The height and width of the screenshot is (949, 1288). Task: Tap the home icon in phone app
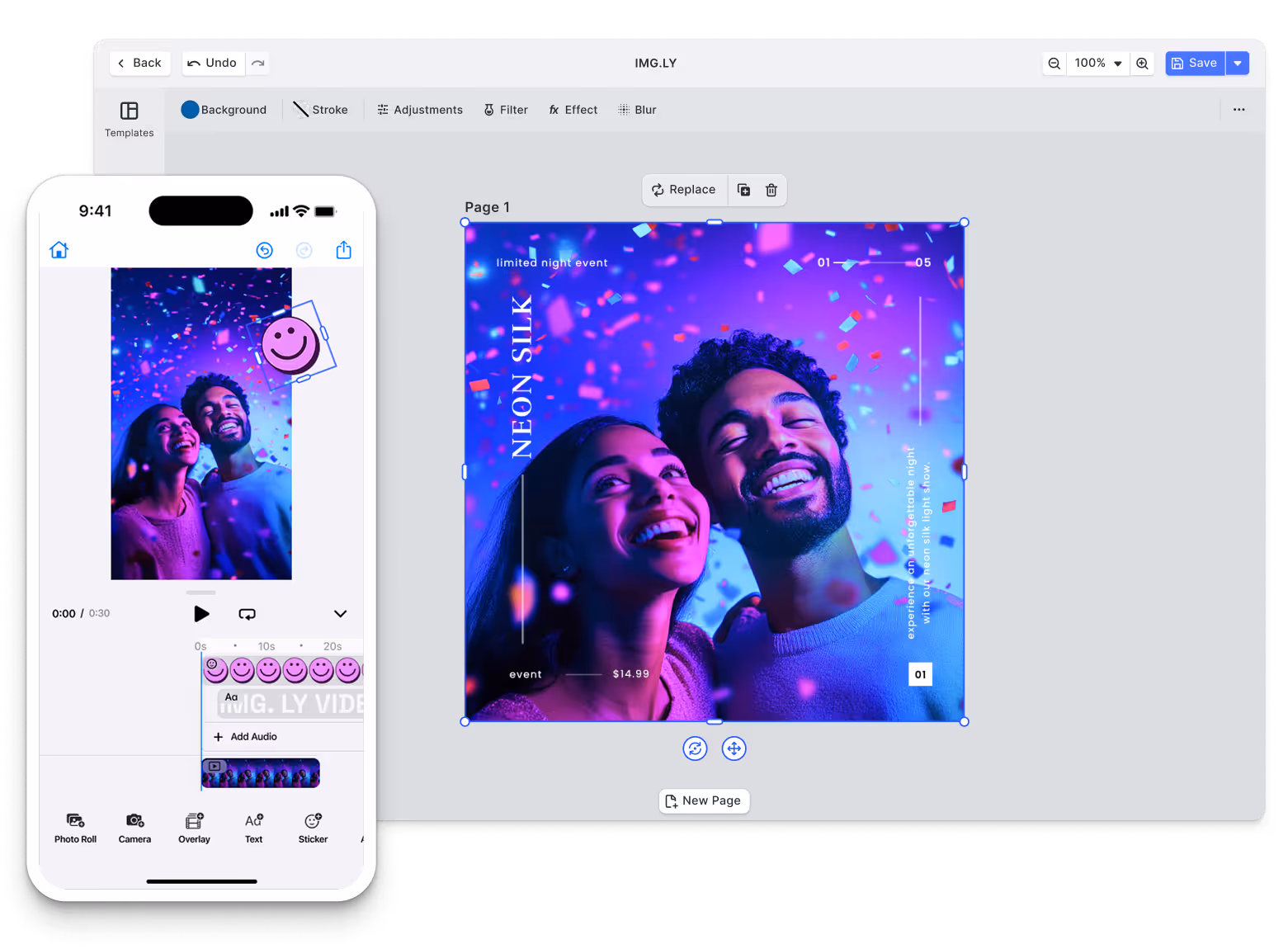pyautogui.click(x=59, y=250)
